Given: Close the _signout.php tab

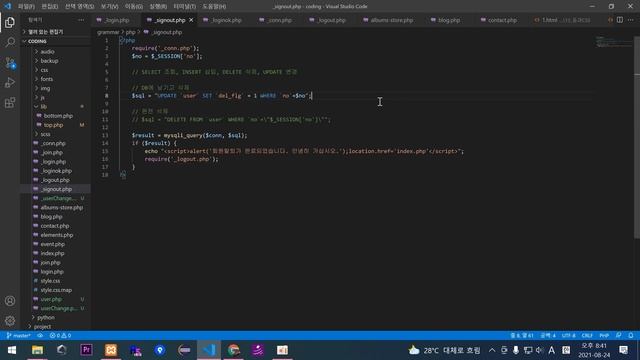Looking at the screenshot, I should tap(191, 20).
